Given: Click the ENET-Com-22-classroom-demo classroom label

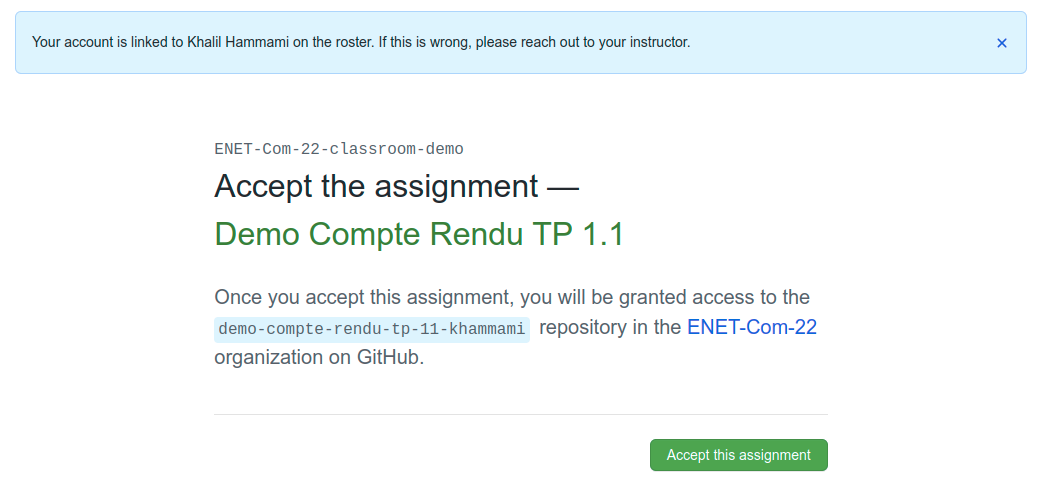Looking at the screenshot, I should 338,149.
